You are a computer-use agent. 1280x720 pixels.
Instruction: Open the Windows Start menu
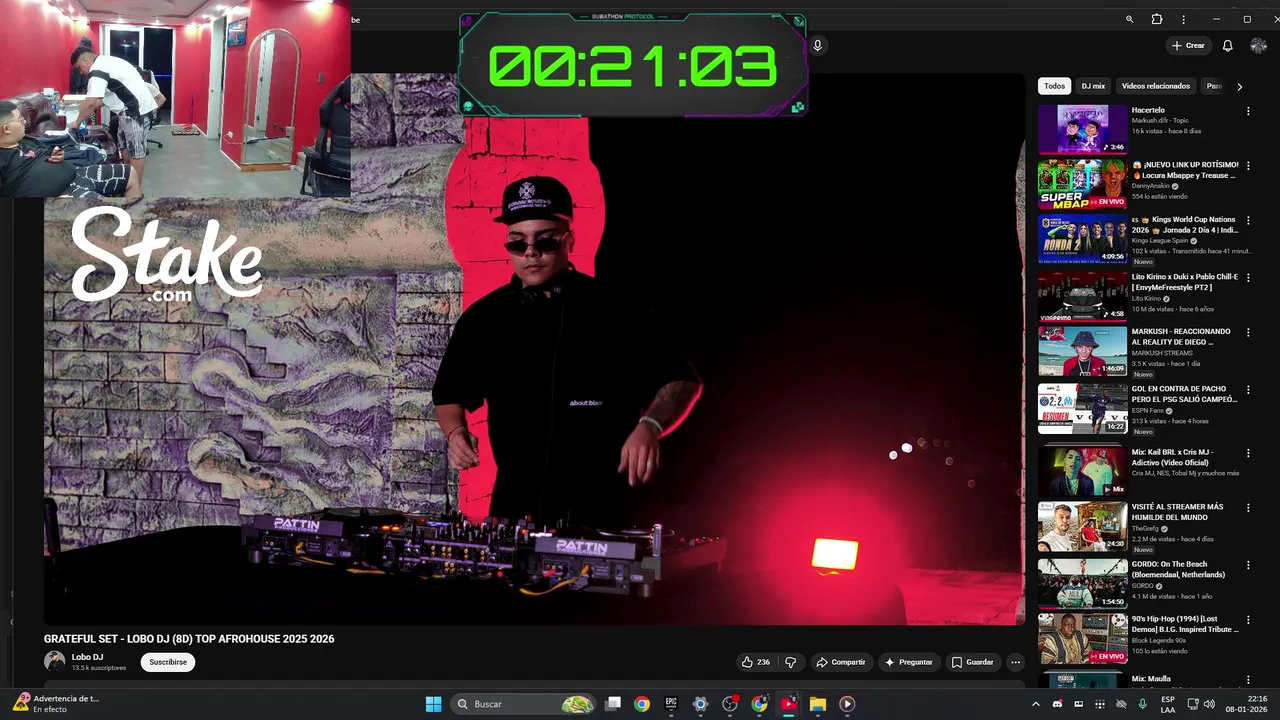click(x=433, y=704)
